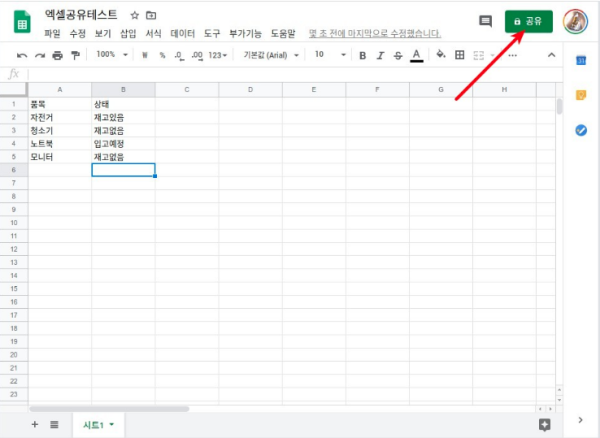
Task: Expand the 시트1 tab dropdown arrow
Action: click(112, 425)
